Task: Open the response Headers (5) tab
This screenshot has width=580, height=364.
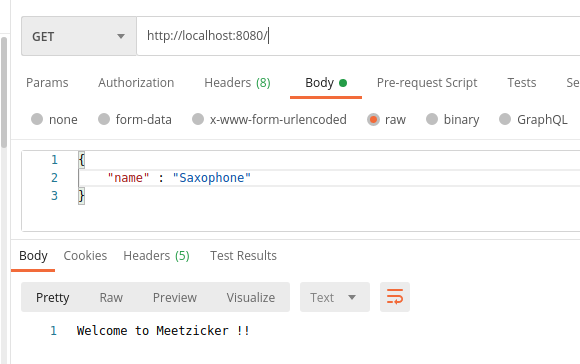Action: [x=156, y=256]
